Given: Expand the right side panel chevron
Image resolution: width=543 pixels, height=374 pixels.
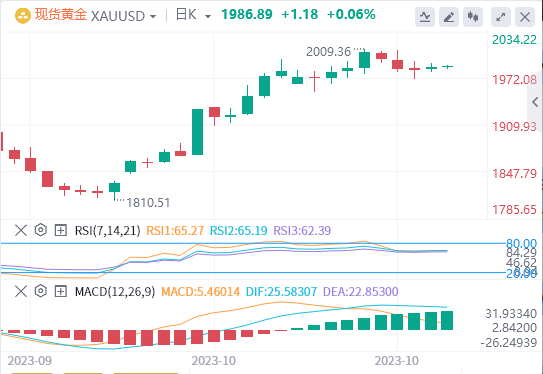Looking at the screenshot, I should (535, 102).
